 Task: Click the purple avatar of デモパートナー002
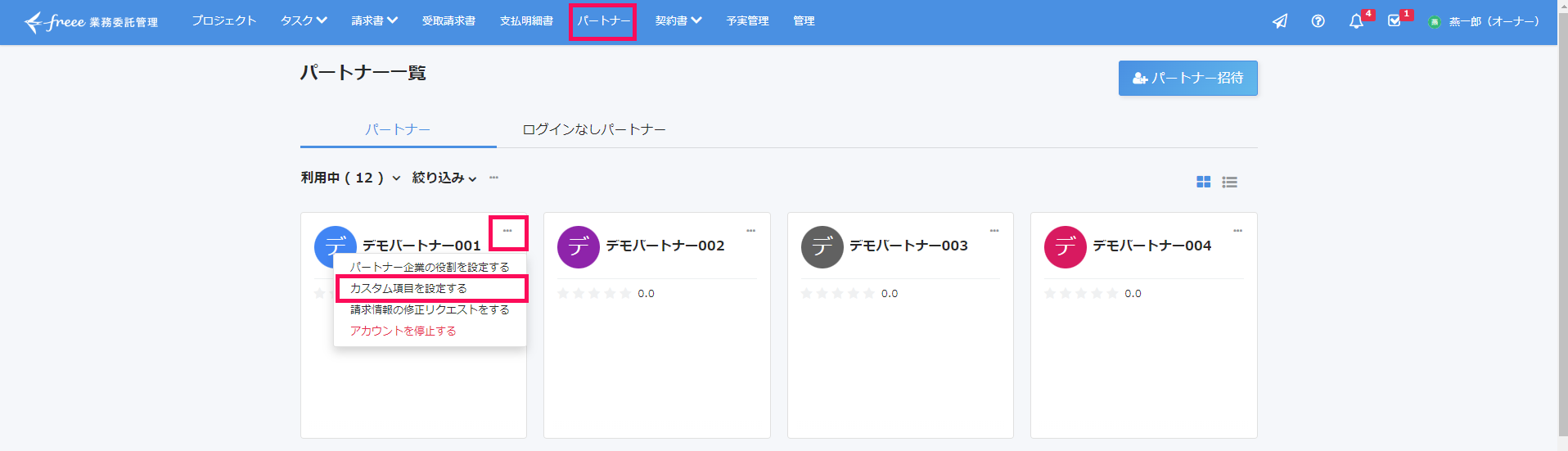pyautogui.click(x=579, y=247)
